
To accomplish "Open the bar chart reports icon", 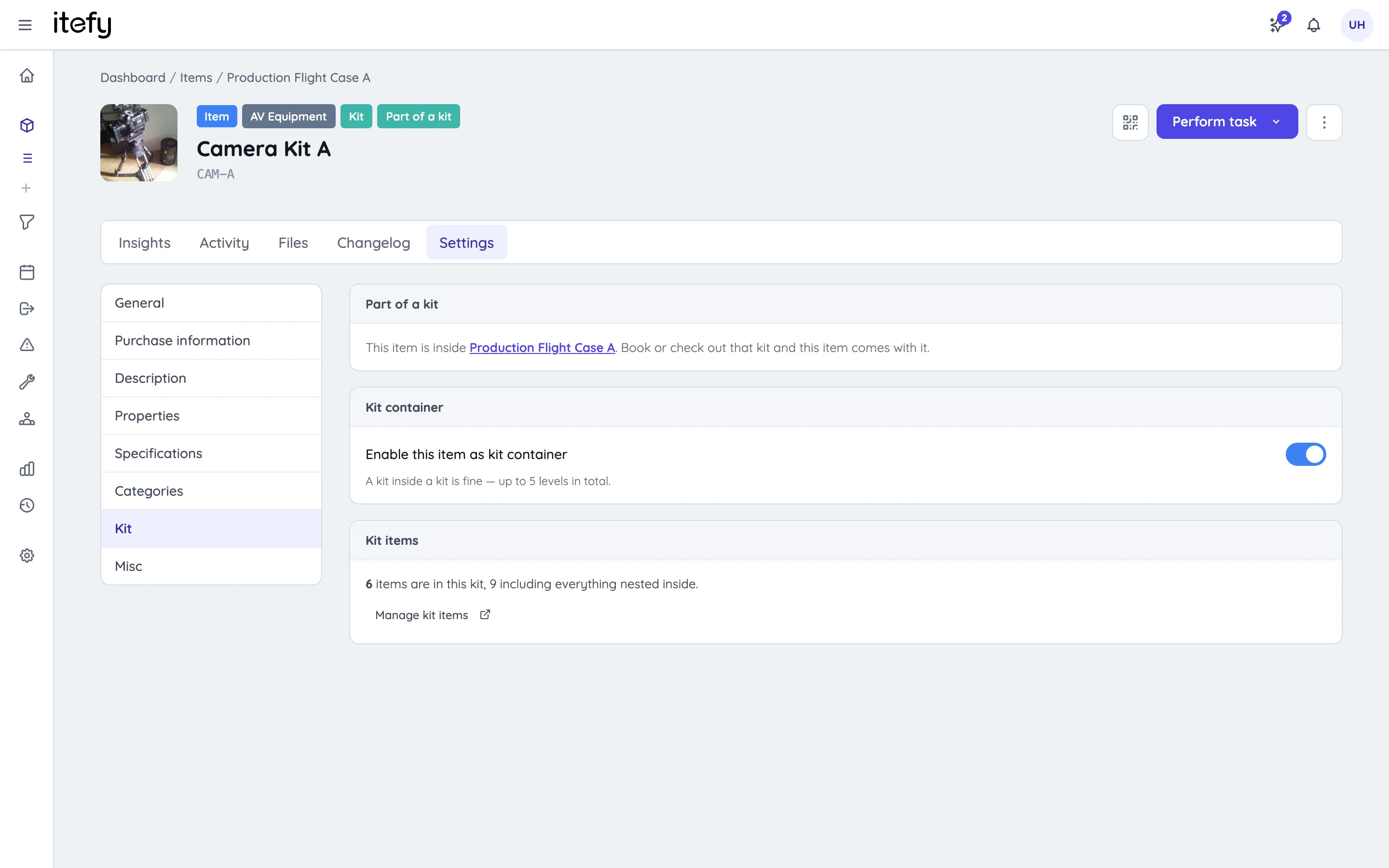I will click(27, 469).
